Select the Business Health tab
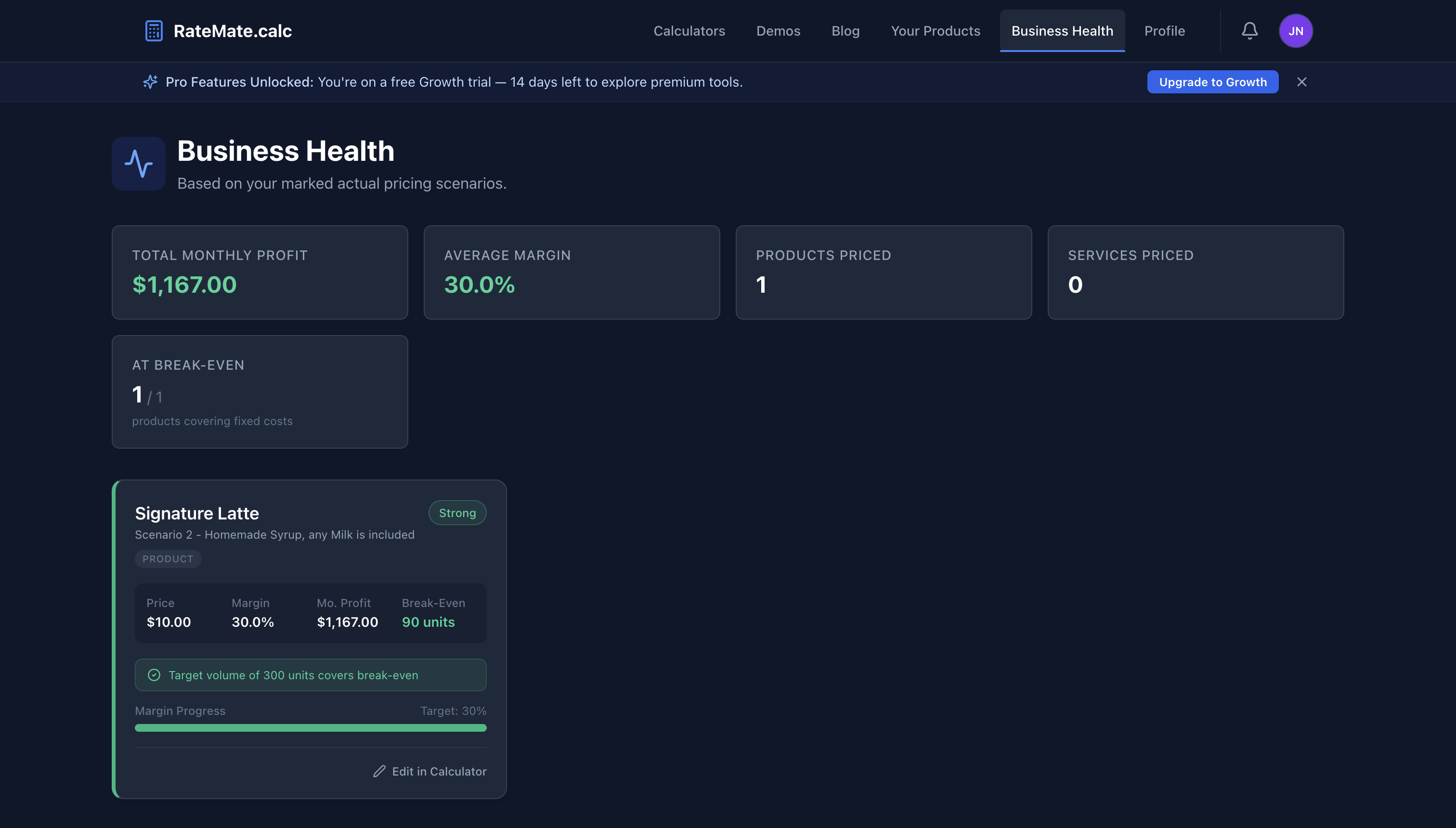The height and width of the screenshot is (828, 1456). click(x=1062, y=31)
